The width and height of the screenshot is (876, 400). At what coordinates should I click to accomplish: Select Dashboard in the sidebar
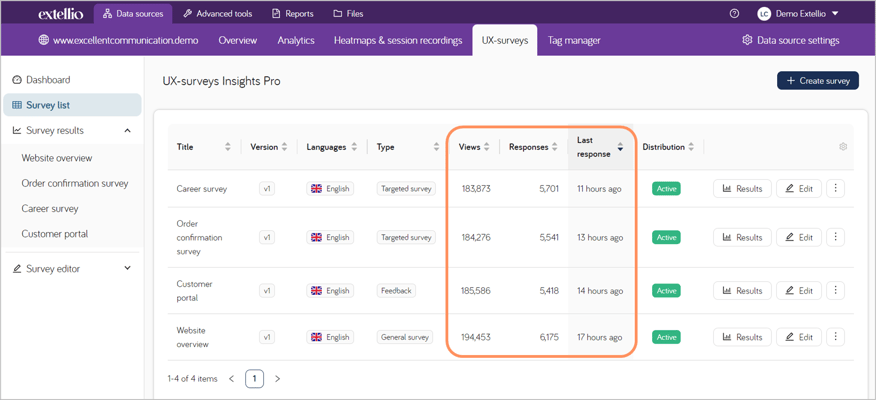[x=48, y=80]
